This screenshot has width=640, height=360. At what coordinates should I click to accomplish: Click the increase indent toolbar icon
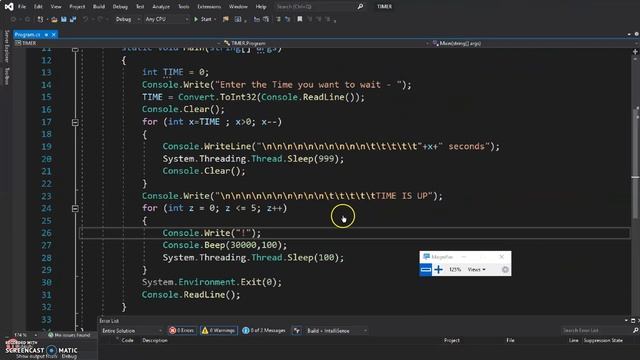[x=266, y=19]
